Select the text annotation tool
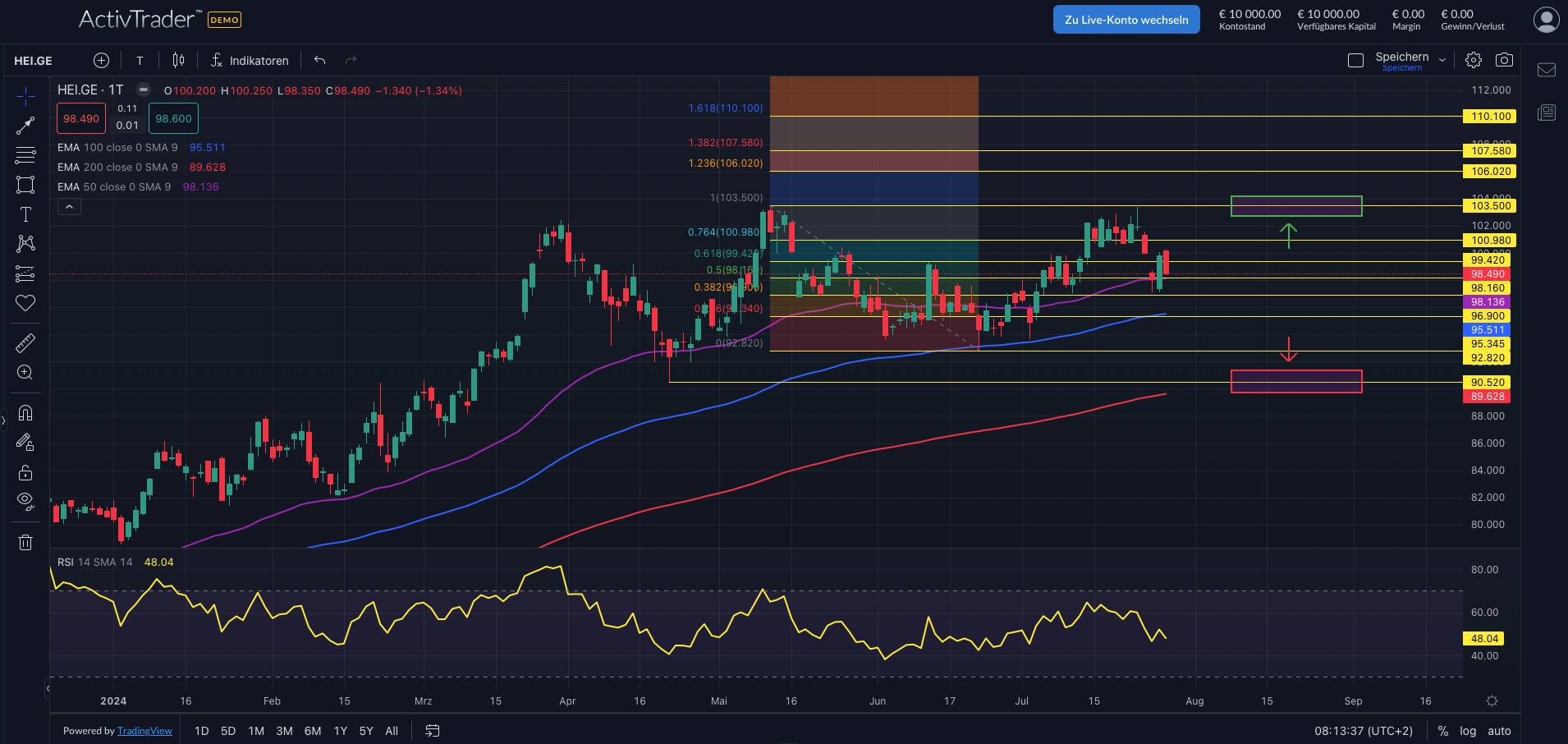Screen dimensions: 1568x744 coord(25,214)
